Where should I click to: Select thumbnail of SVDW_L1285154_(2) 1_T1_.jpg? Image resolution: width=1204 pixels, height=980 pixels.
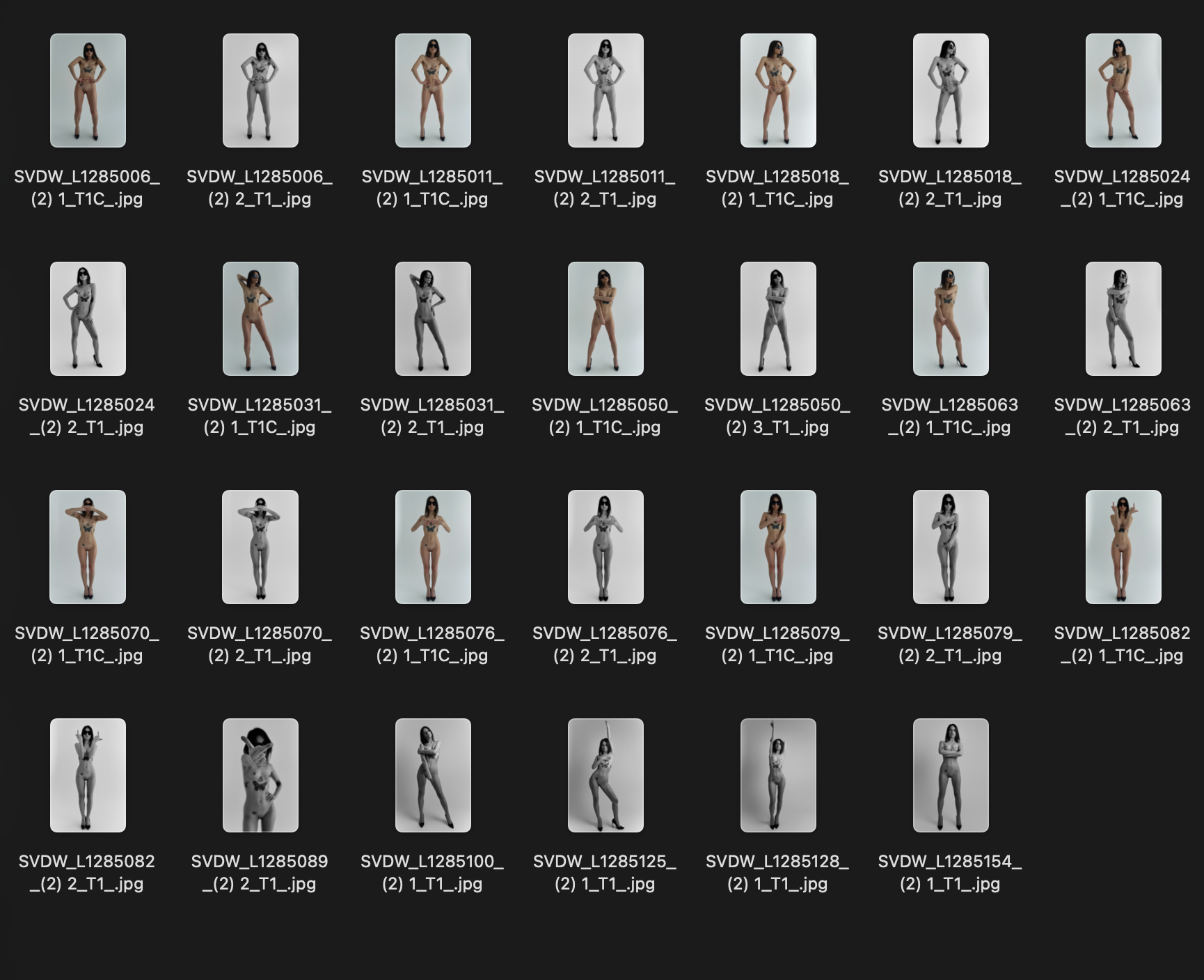pyautogui.click(x=951, y=775)
